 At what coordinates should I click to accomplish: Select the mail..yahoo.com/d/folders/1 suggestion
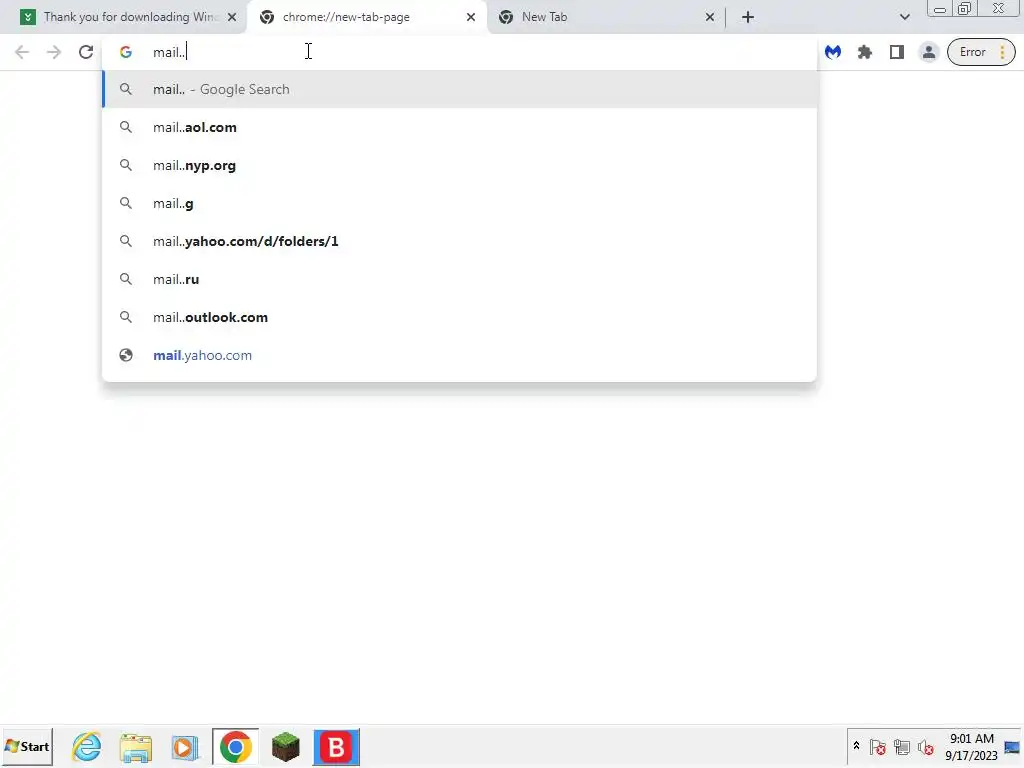pos(460,241)
